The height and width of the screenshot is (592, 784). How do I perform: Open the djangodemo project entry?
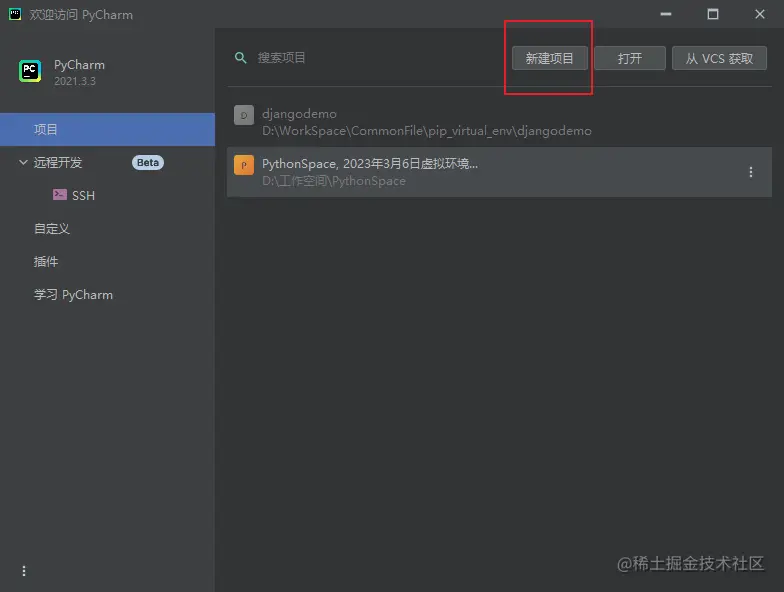pos(499,122)
